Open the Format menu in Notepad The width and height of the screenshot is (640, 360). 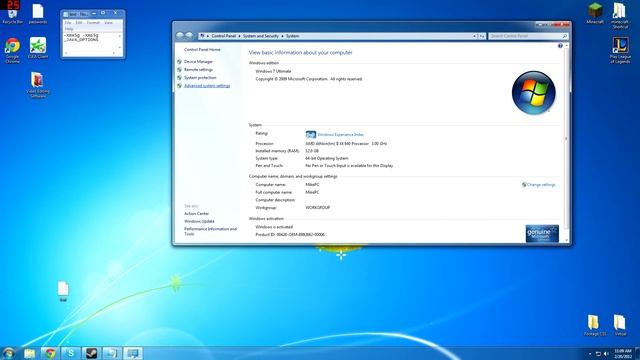tap(93, 23)
